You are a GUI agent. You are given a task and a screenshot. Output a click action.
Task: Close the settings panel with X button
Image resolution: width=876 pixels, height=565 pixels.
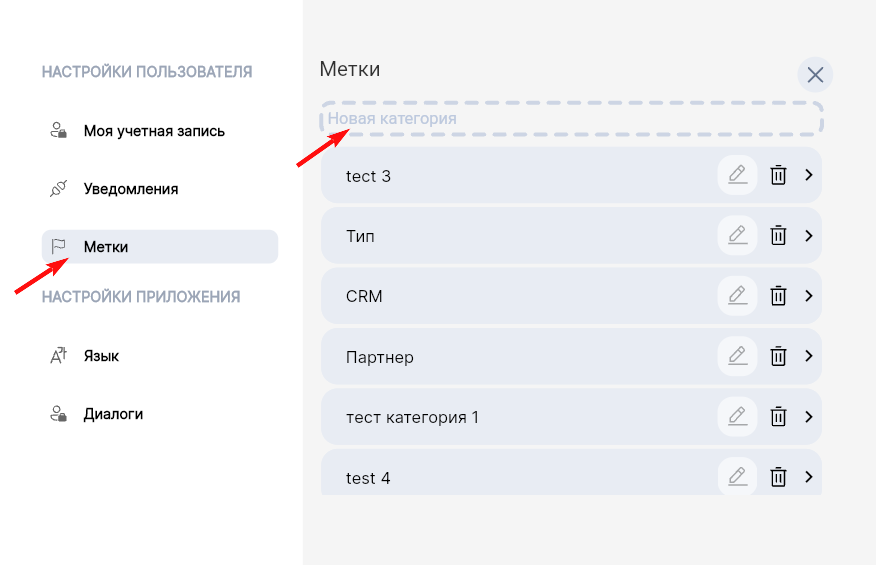point(815,75)
